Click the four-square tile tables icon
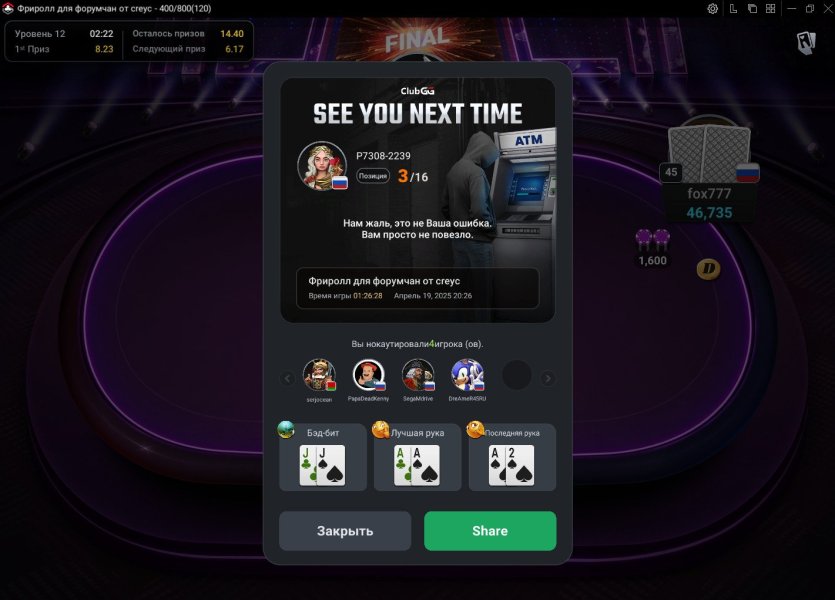This screenshot has height=600, width=835. 771,9
